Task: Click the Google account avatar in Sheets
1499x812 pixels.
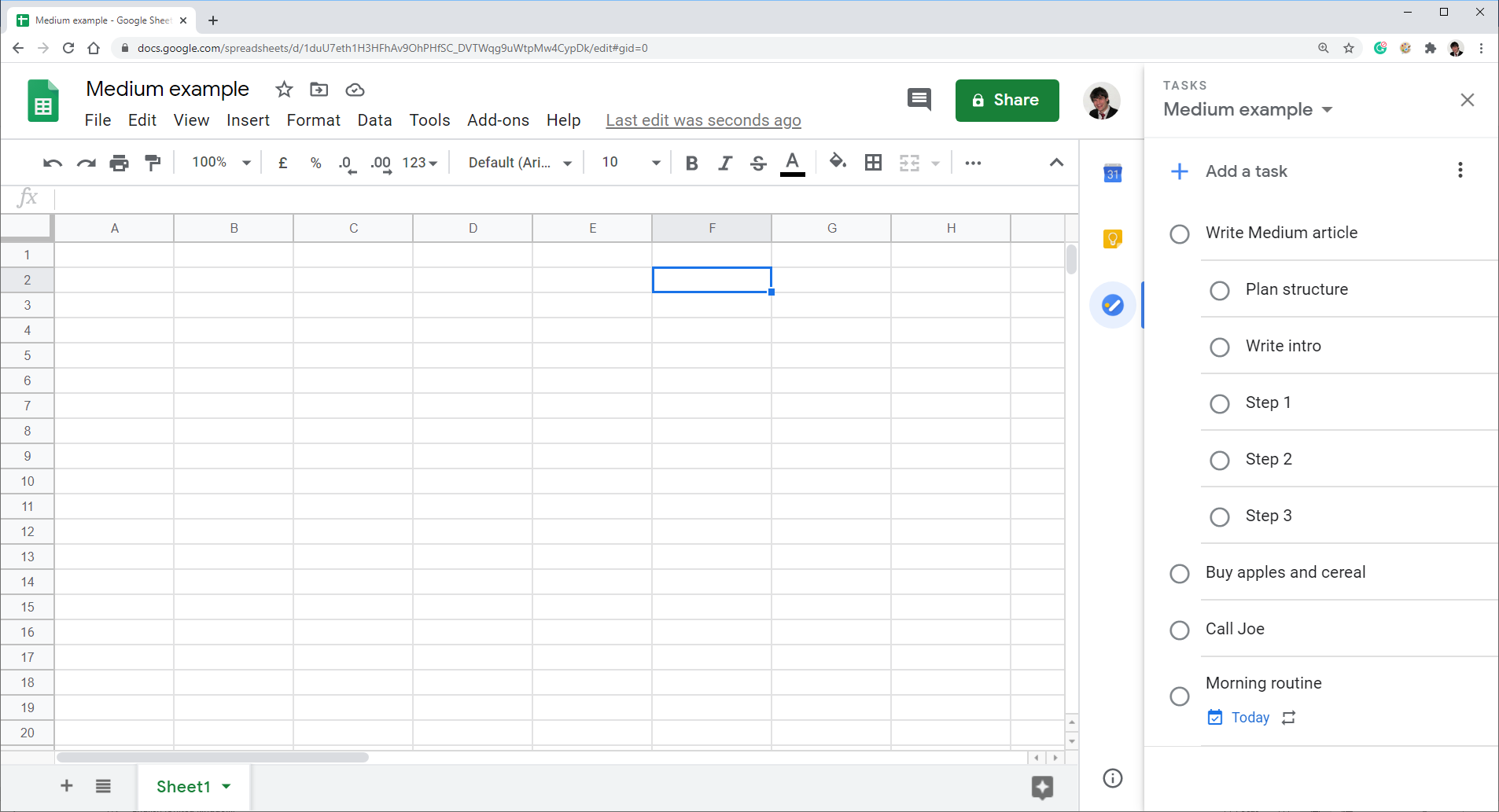Action: click(1101, 101)
